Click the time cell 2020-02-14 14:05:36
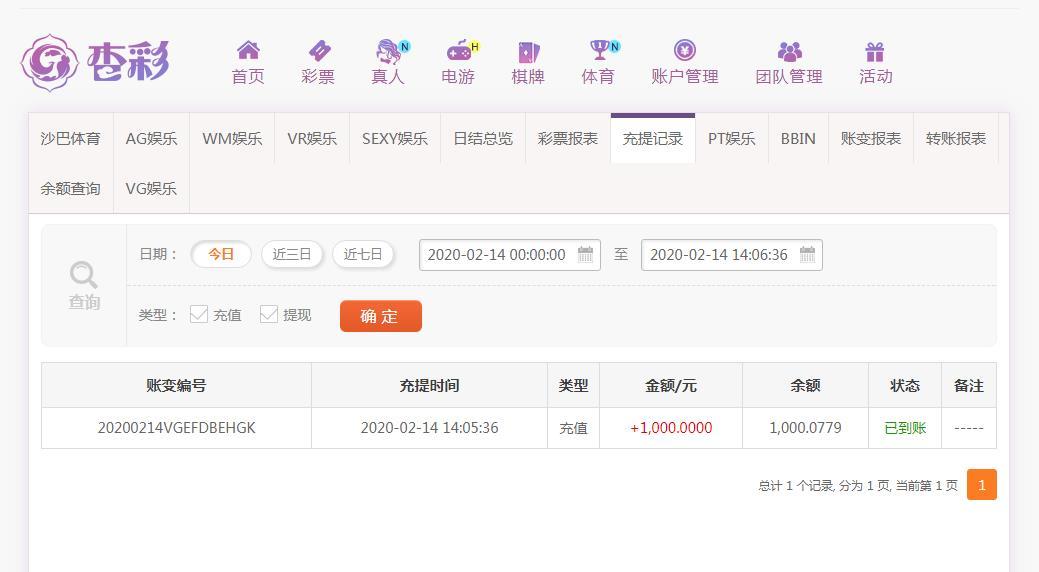 coord(429,428)
